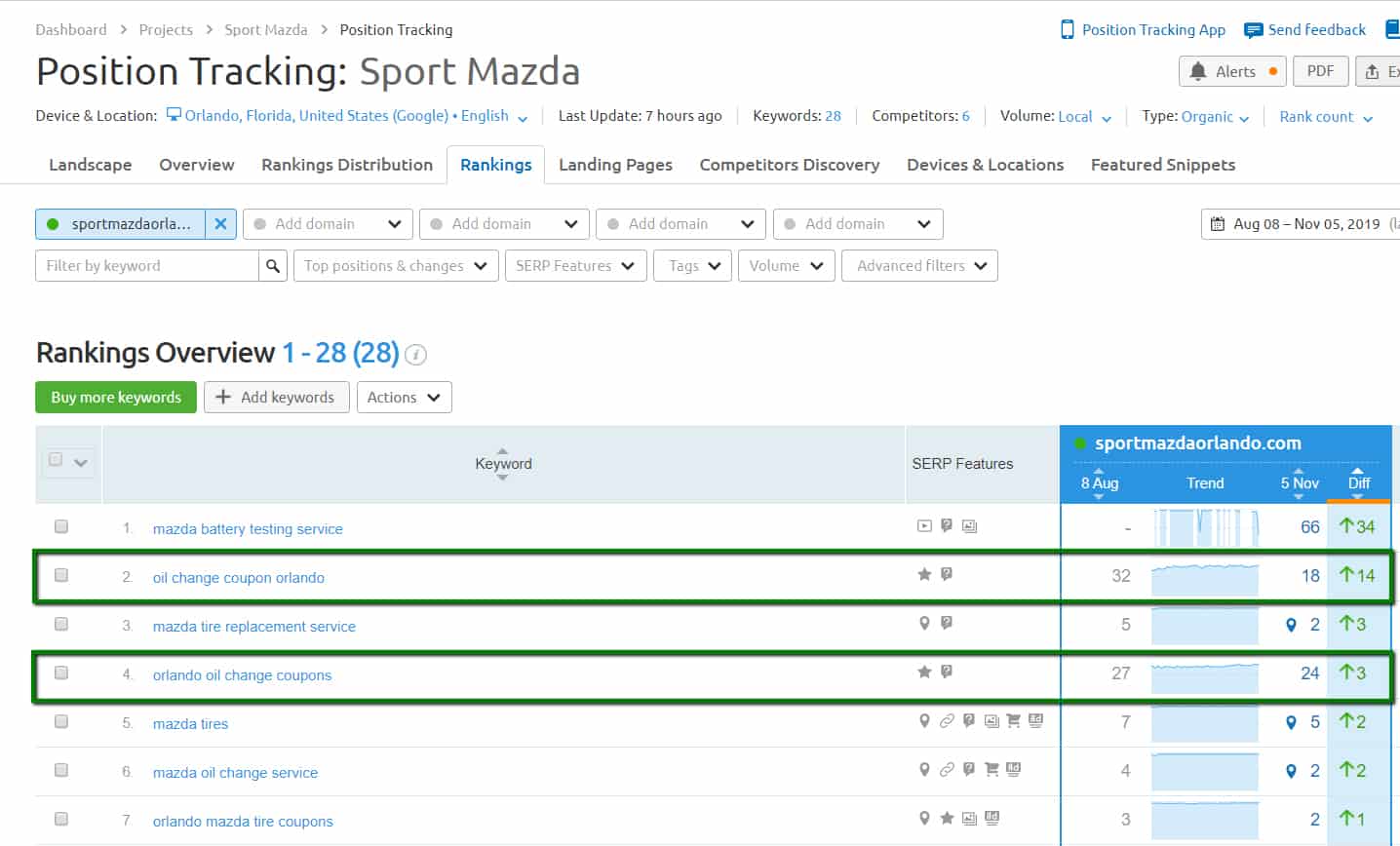The image size is (1400, 846).
Task: Click the PDF export button
Action: coord(1321,71)
